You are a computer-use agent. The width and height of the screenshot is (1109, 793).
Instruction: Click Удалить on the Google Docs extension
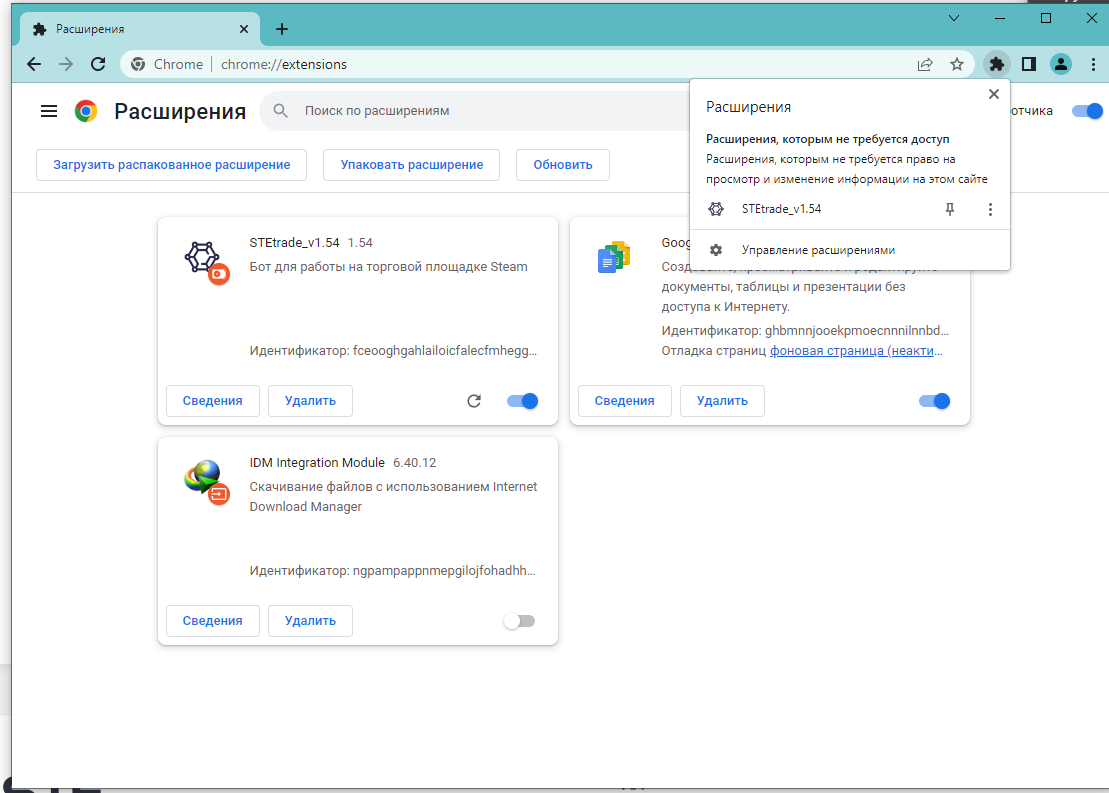[722, 401]
